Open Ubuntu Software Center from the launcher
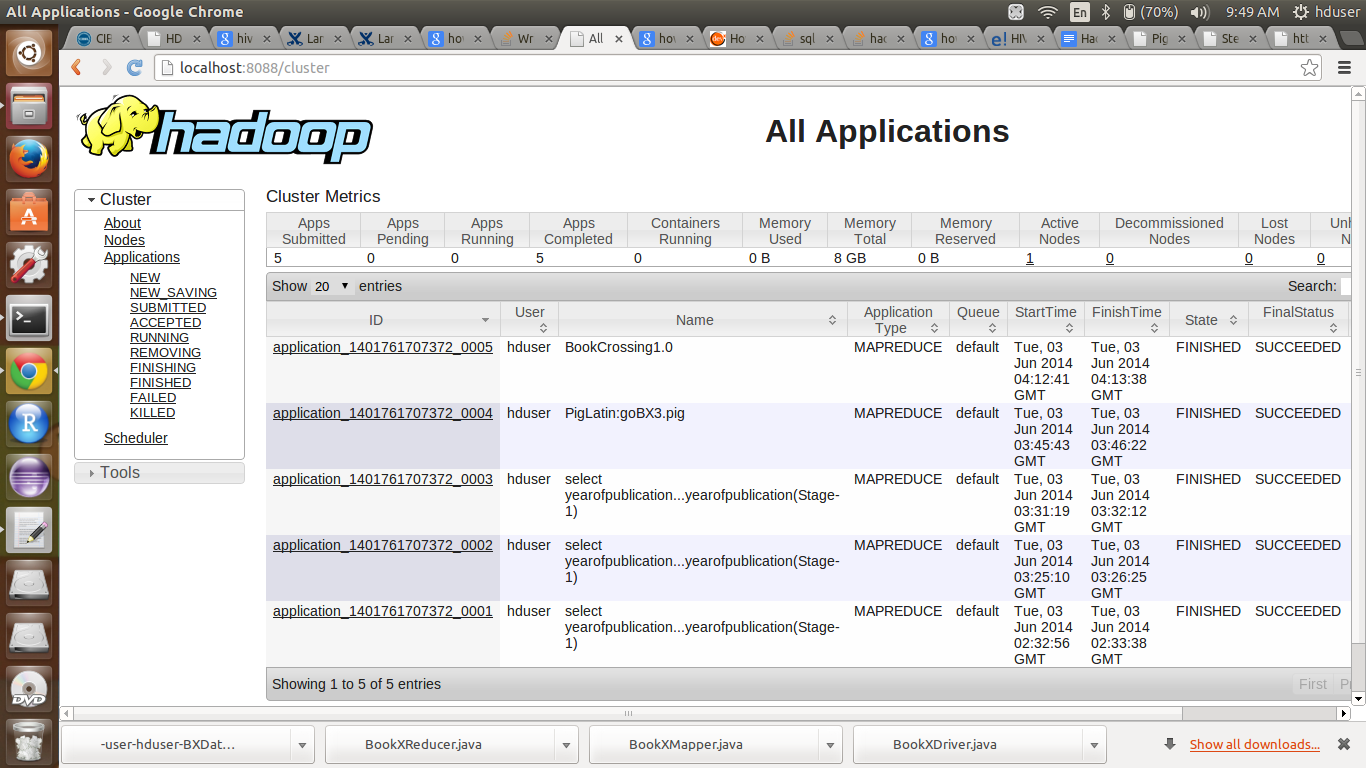 [x=29, y=213]
